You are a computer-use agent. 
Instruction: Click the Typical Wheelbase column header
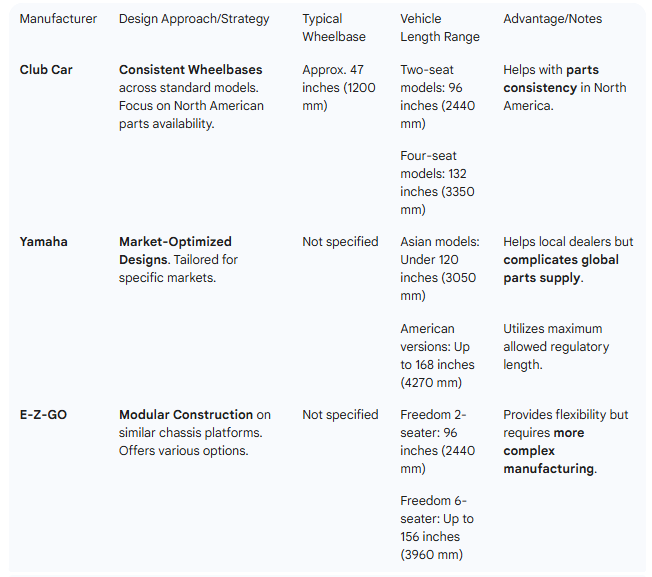pos(334,28)
